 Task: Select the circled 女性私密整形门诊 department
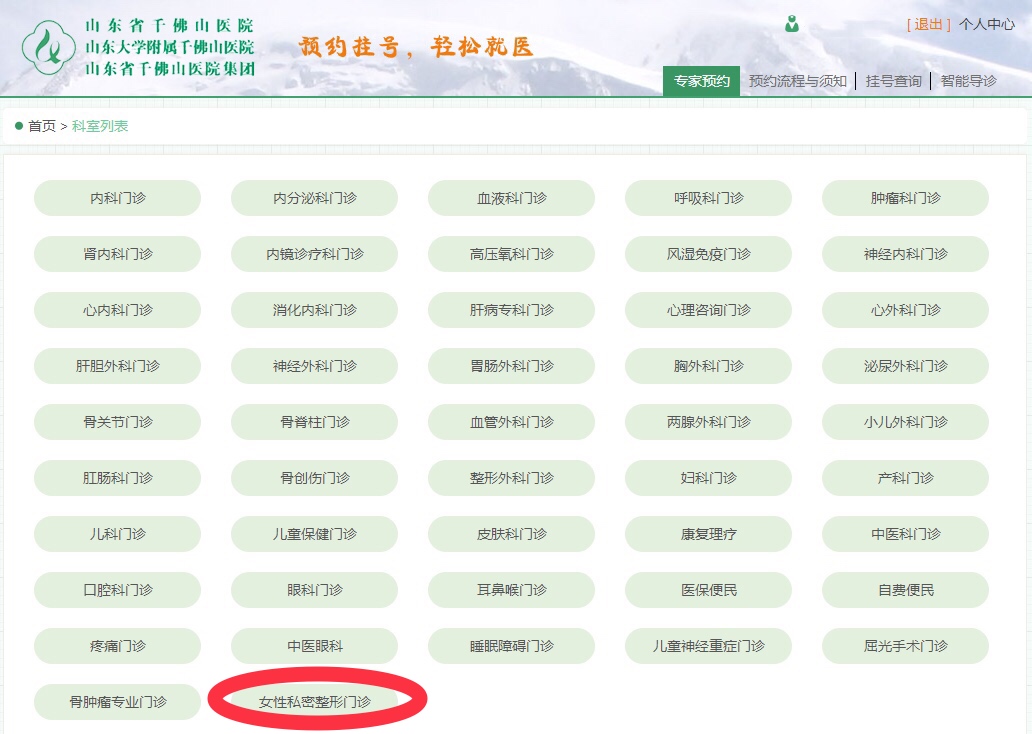[315, 701]
